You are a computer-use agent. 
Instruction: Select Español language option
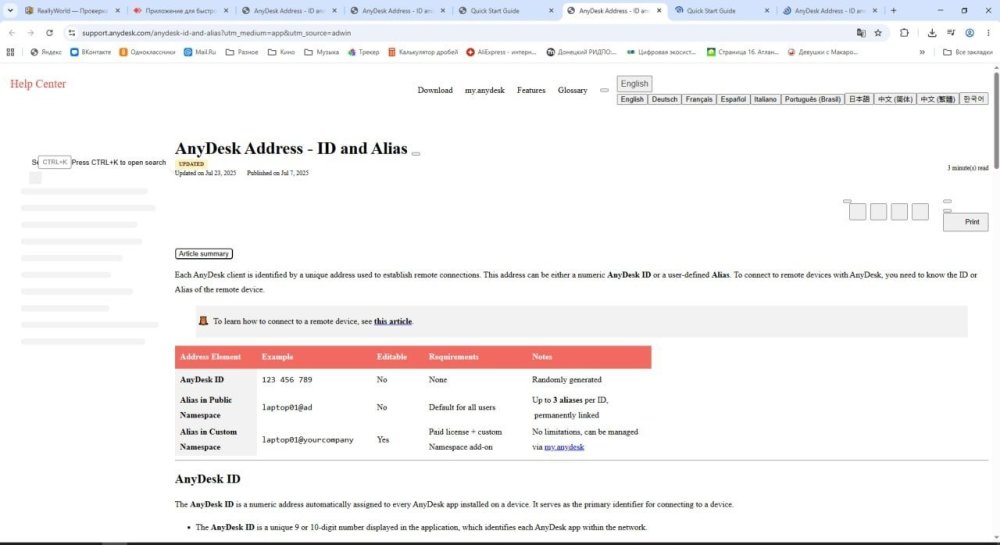pyautogui.click(x=733, y=99)
